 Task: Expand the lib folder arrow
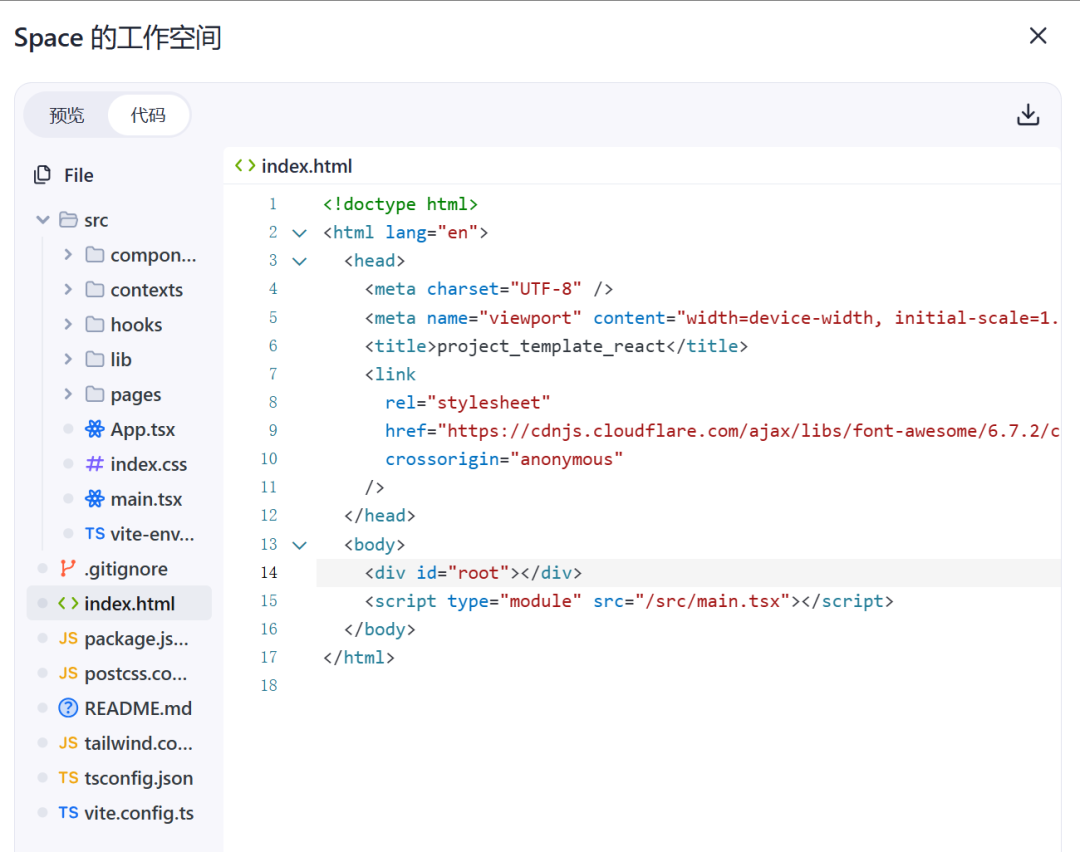click(68, 359)
